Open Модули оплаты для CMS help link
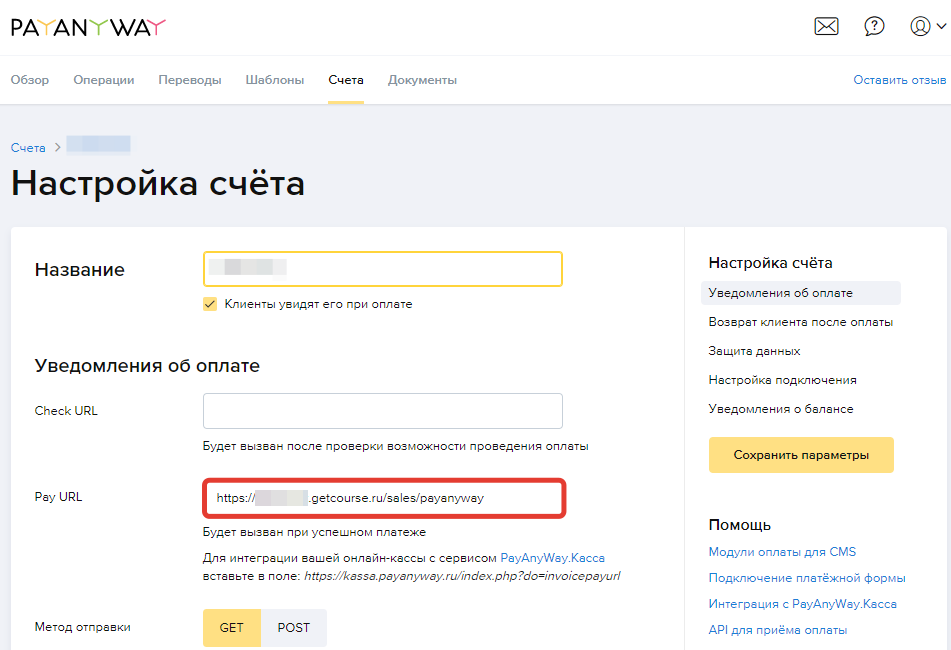 (x=782, y=552)
